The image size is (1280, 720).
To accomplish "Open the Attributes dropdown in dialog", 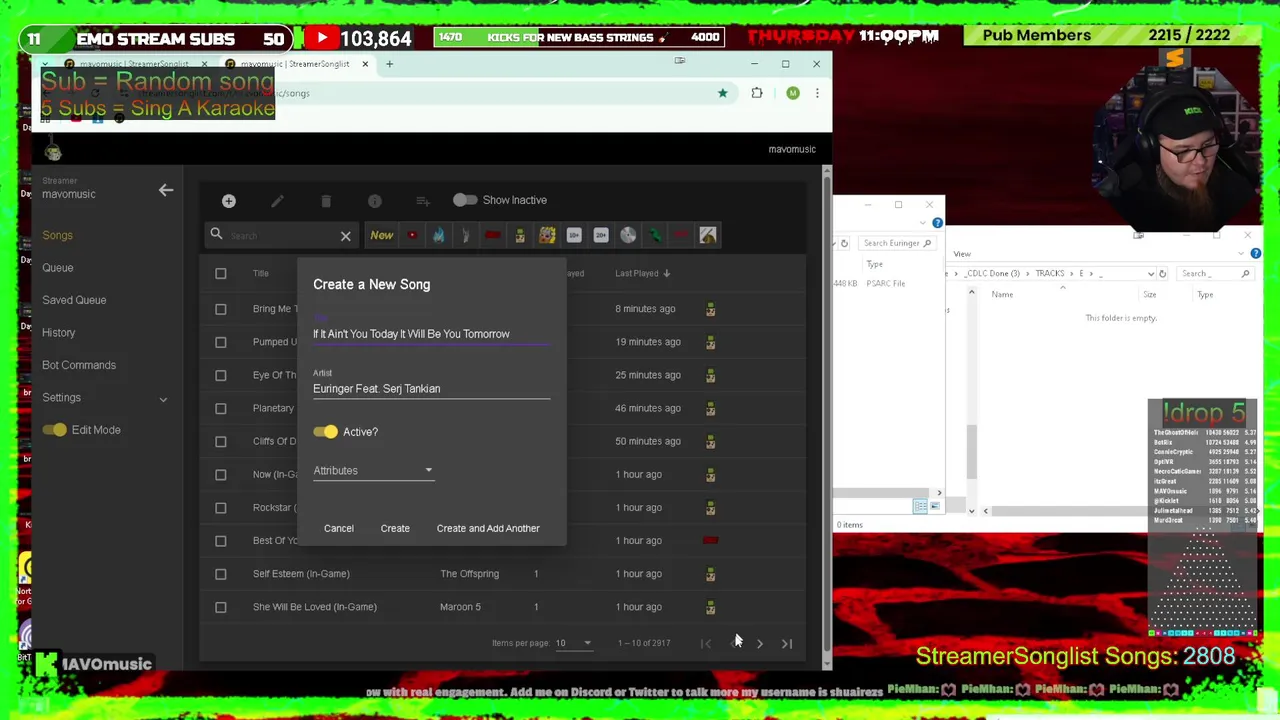I will pos(373,471).
